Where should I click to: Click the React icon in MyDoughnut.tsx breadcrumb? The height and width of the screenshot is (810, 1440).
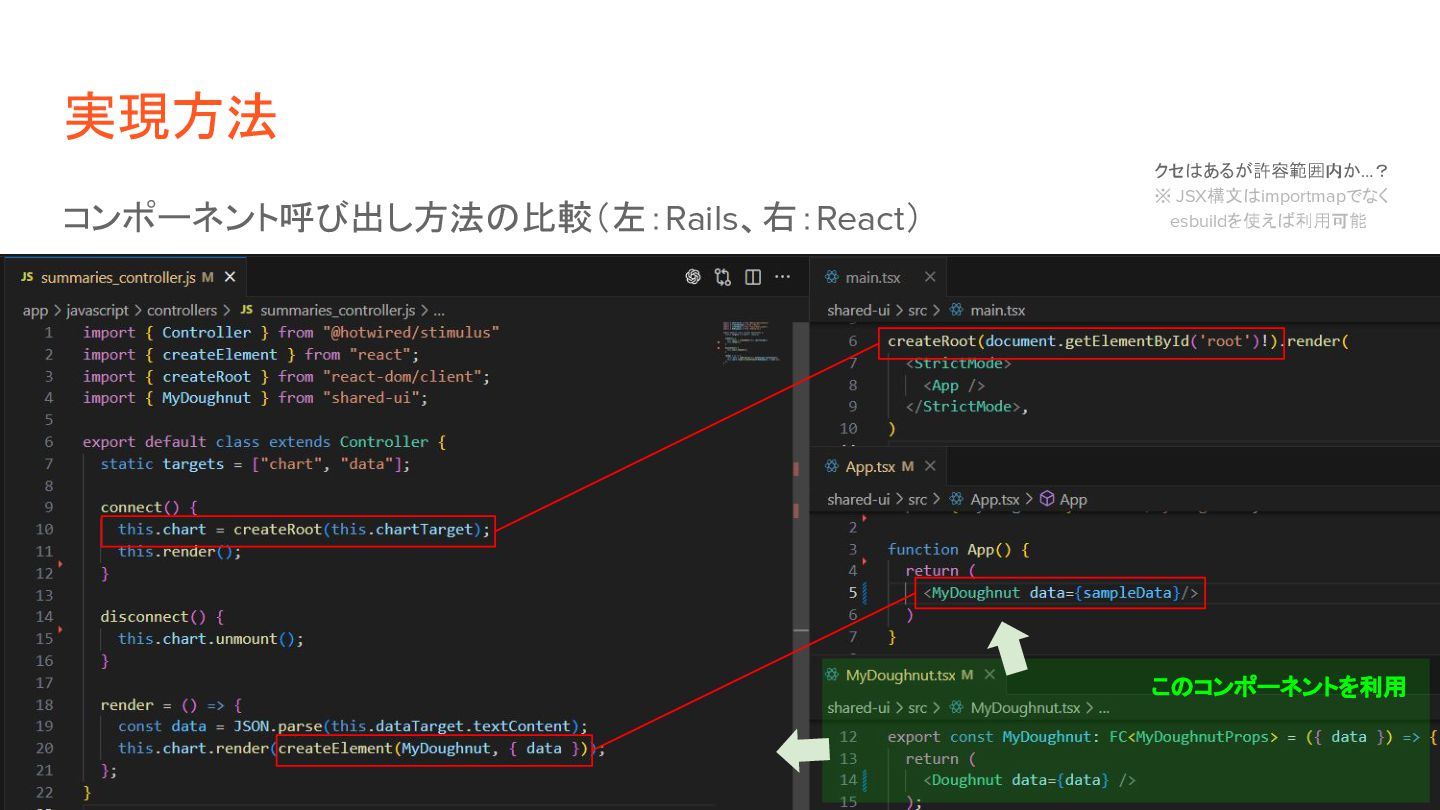(x=957, y=707)
